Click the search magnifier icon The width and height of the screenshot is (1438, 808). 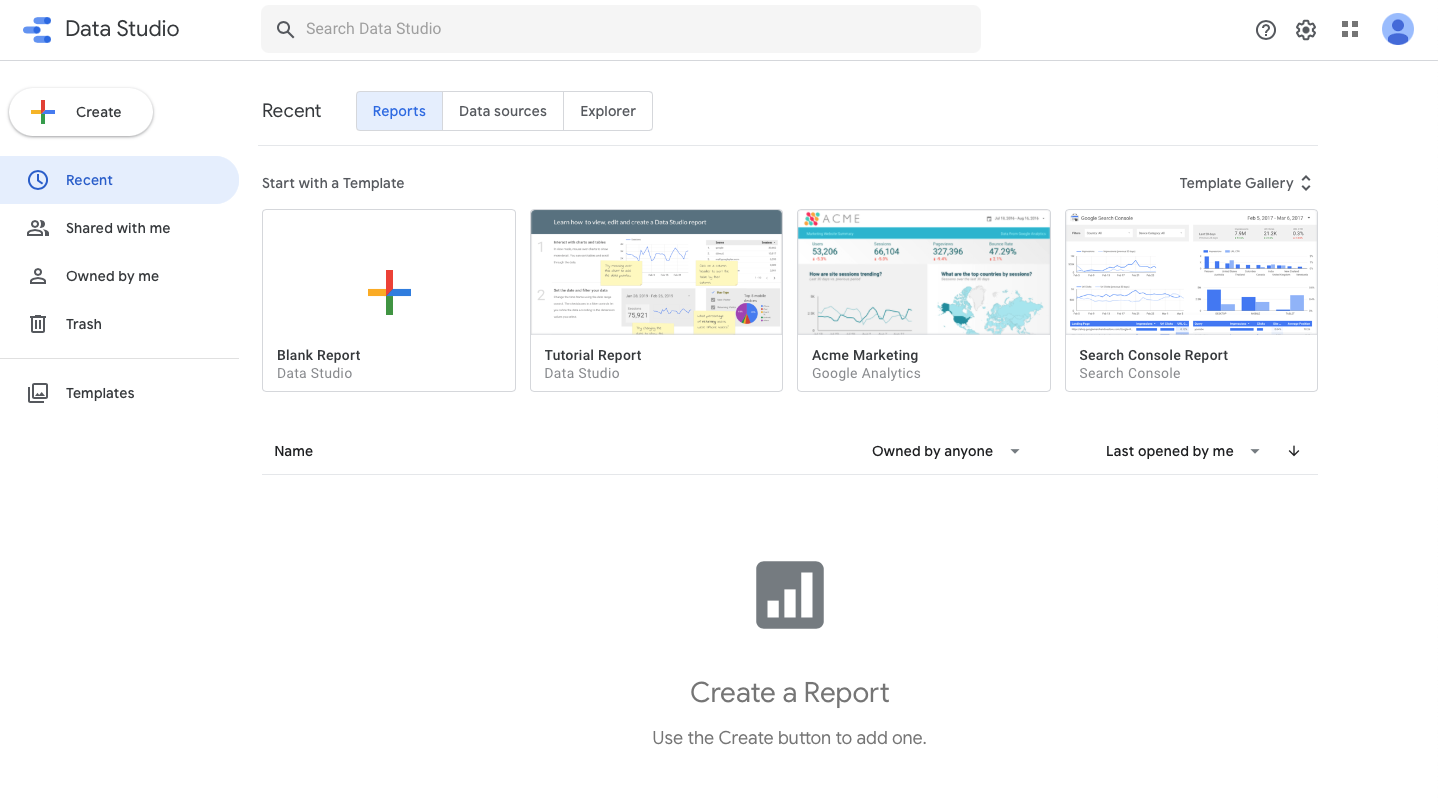[286, 30]
